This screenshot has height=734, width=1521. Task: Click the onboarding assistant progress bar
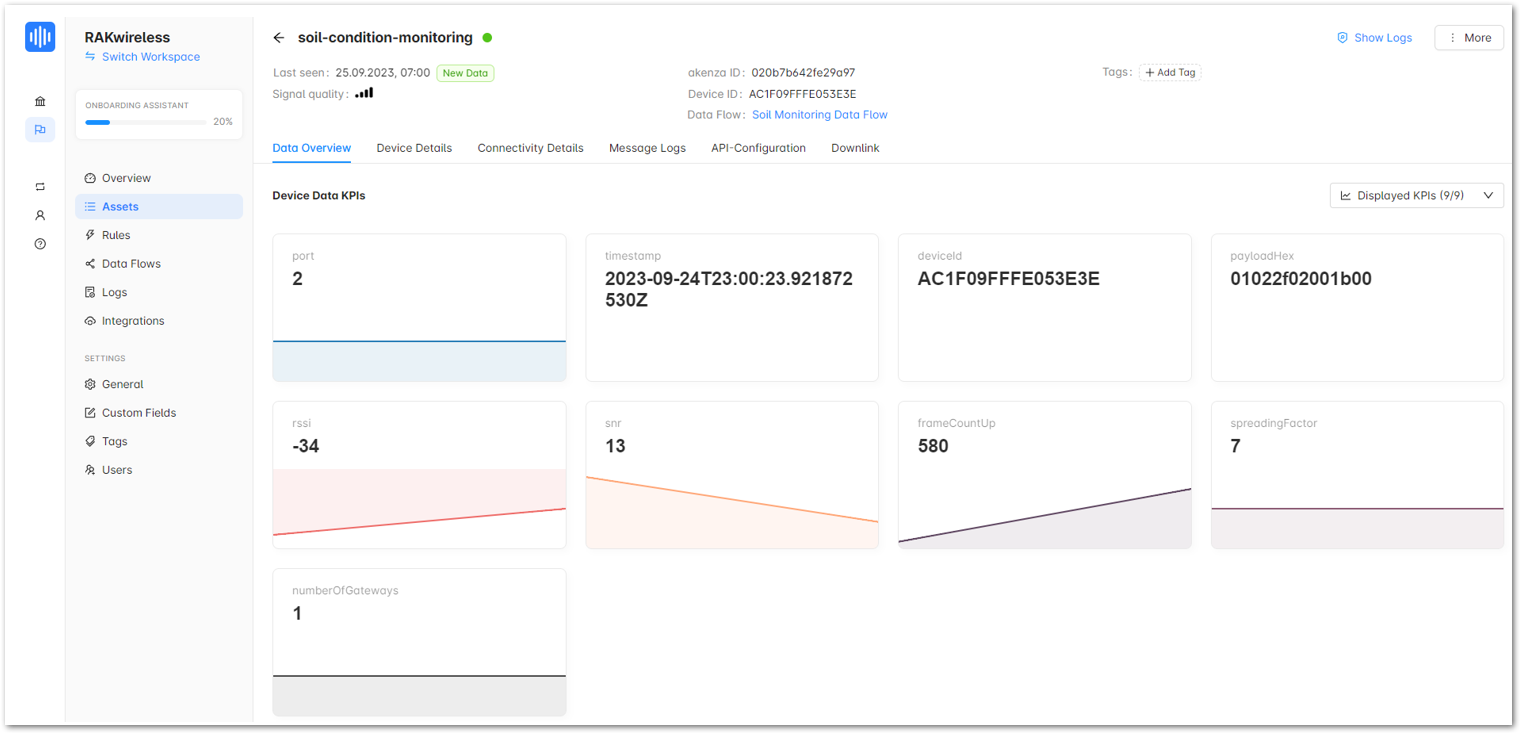click(146, 122)
